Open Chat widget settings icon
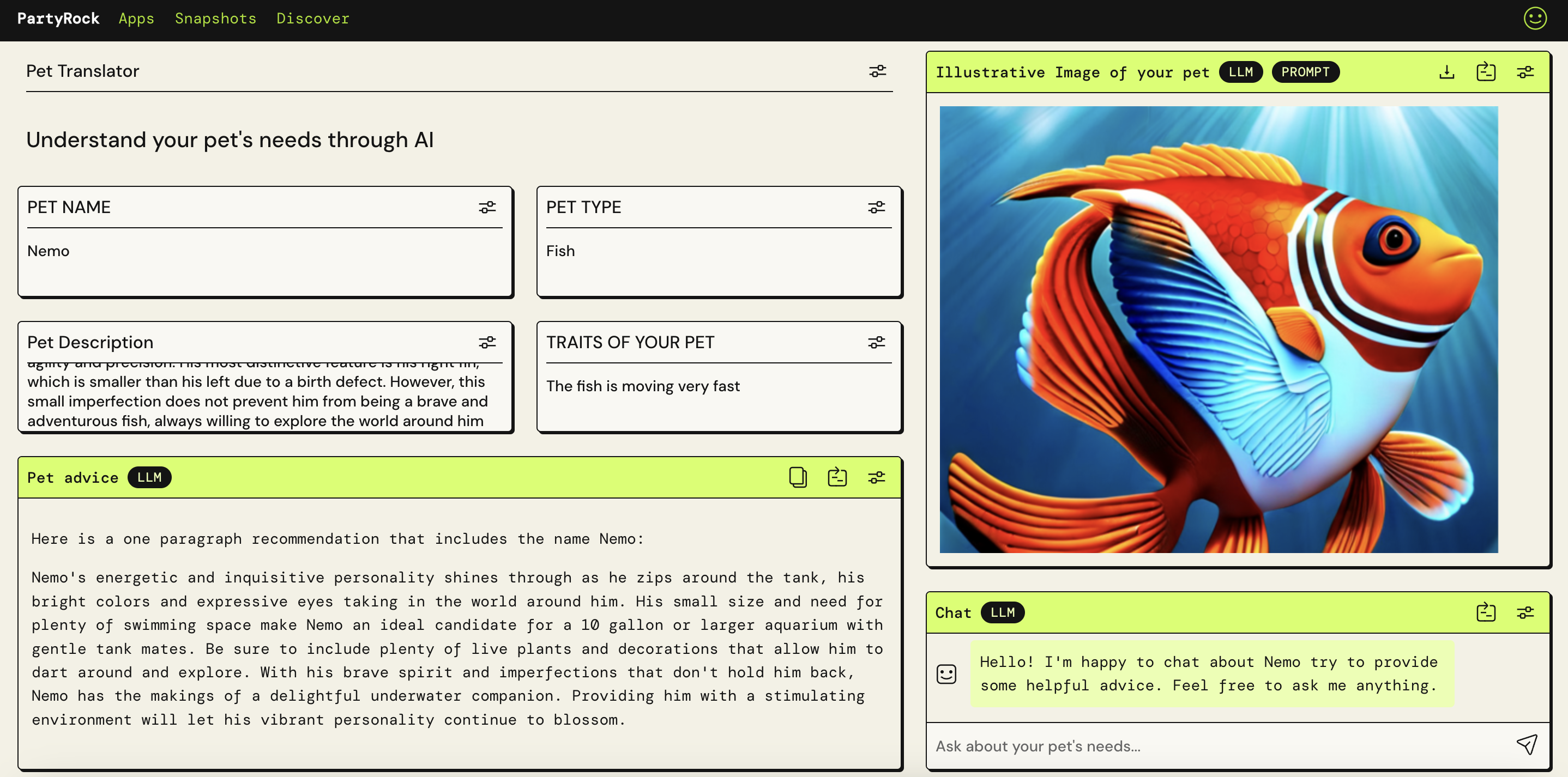 pos(1525,612)
